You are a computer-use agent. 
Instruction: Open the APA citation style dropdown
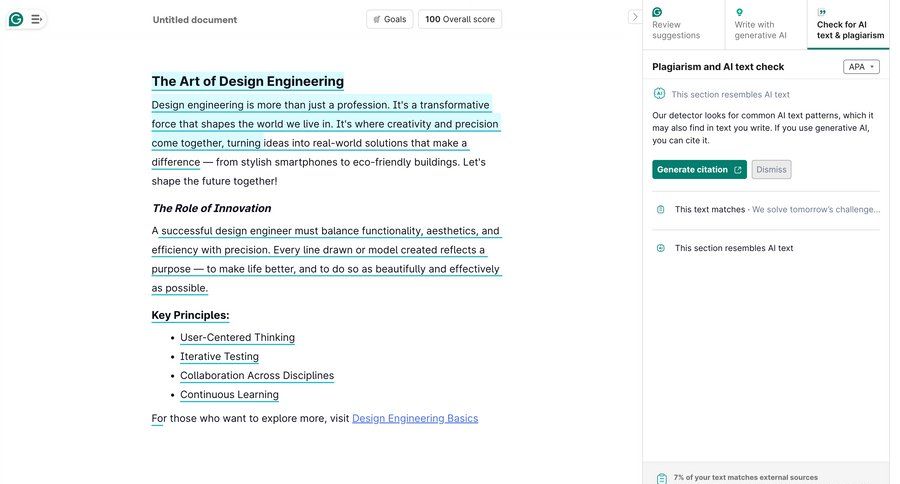pos(861,67)
